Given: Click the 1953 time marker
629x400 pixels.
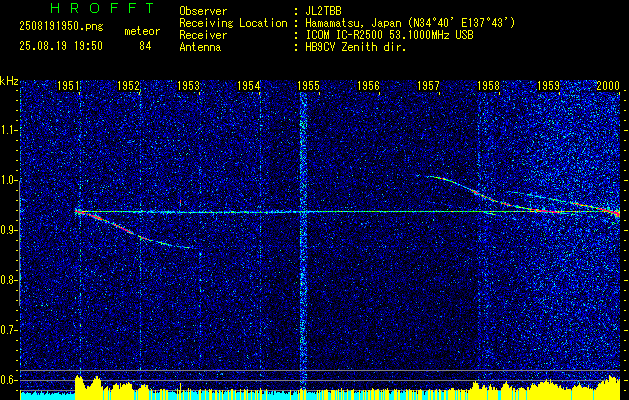Looking at the screenshot, I should point(189,85).
